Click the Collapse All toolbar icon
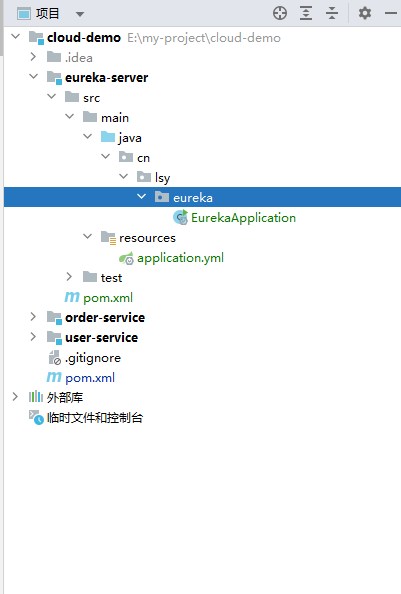401x594 pixels. pyautogui.click(x=332, y=13)
